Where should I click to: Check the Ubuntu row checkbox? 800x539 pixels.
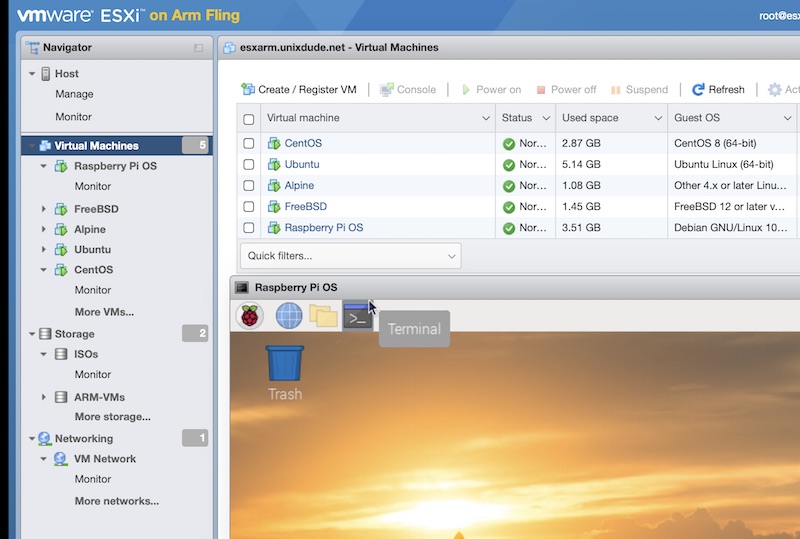248,164
